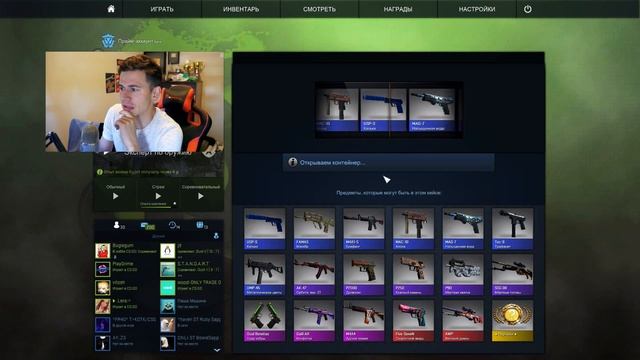Select the M4A1-S item tile
640x360 pixels.
point(364,229)
